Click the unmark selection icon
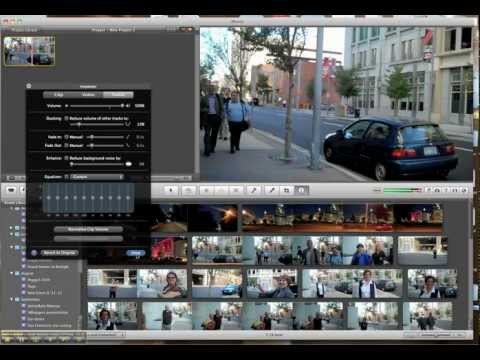 tap(221, 190)
